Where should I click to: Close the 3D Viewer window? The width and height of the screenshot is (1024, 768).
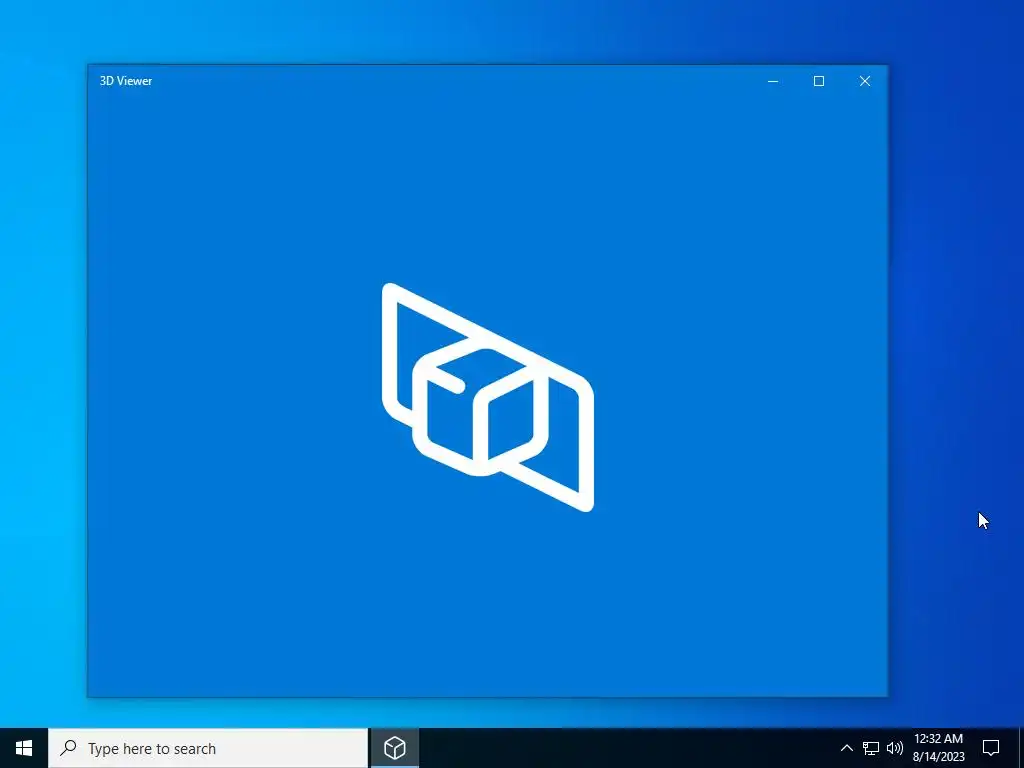pos(865,81)
